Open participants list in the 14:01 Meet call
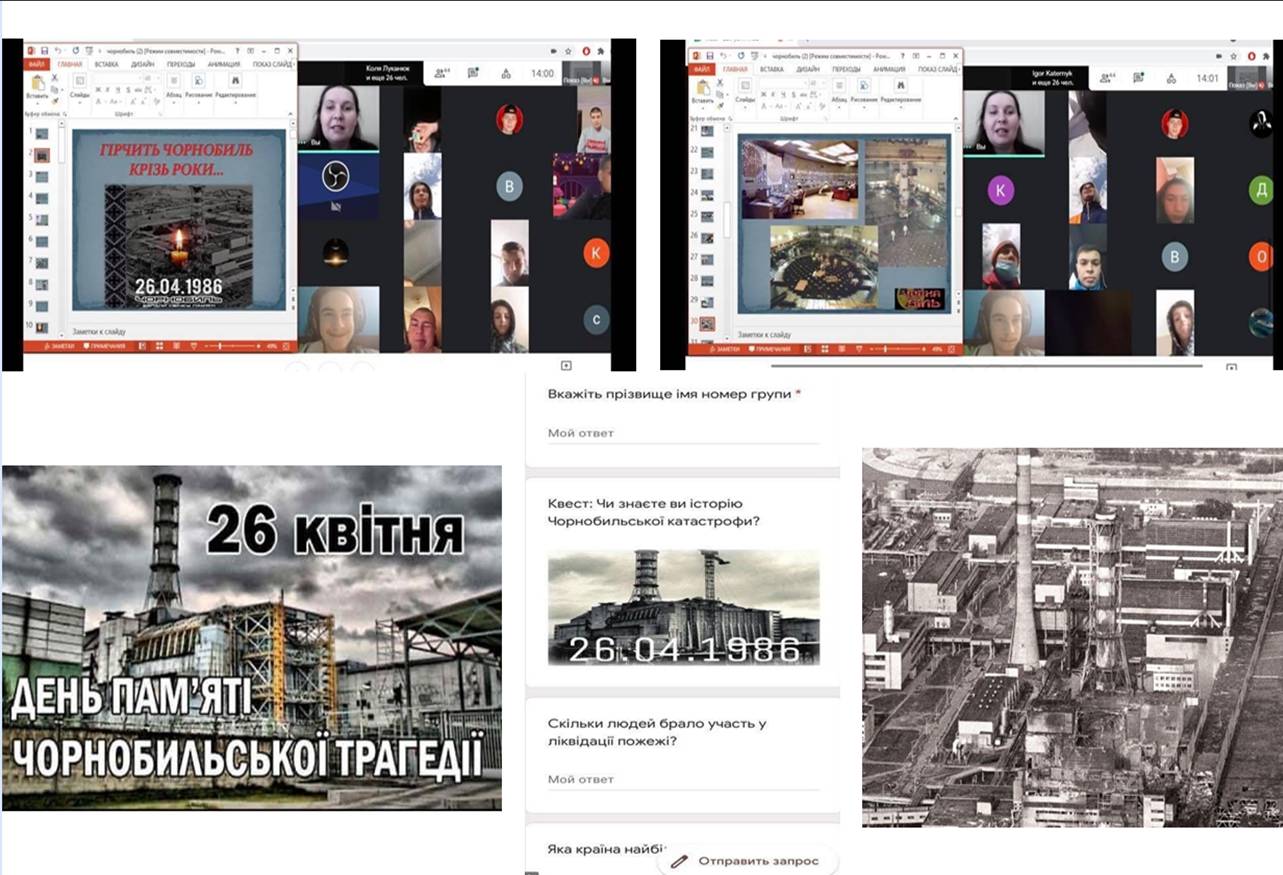 pos(1109,77)
